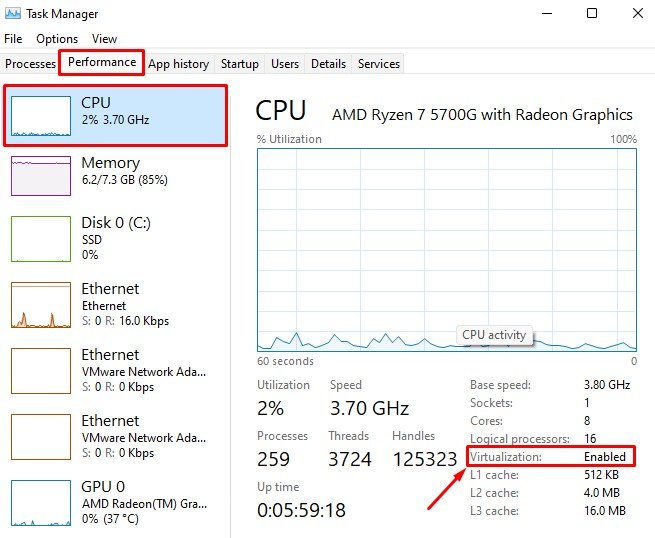The height and width of the screenshot is (538, 655).
Task: Switch to the App history tab
Action: coord(178,64)
